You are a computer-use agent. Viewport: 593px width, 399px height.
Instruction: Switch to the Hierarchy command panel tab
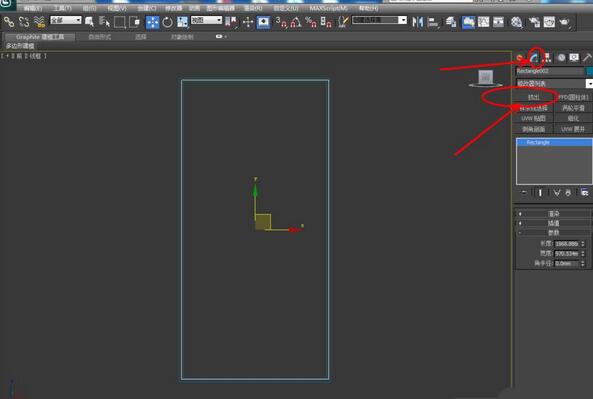click(547, 58)
